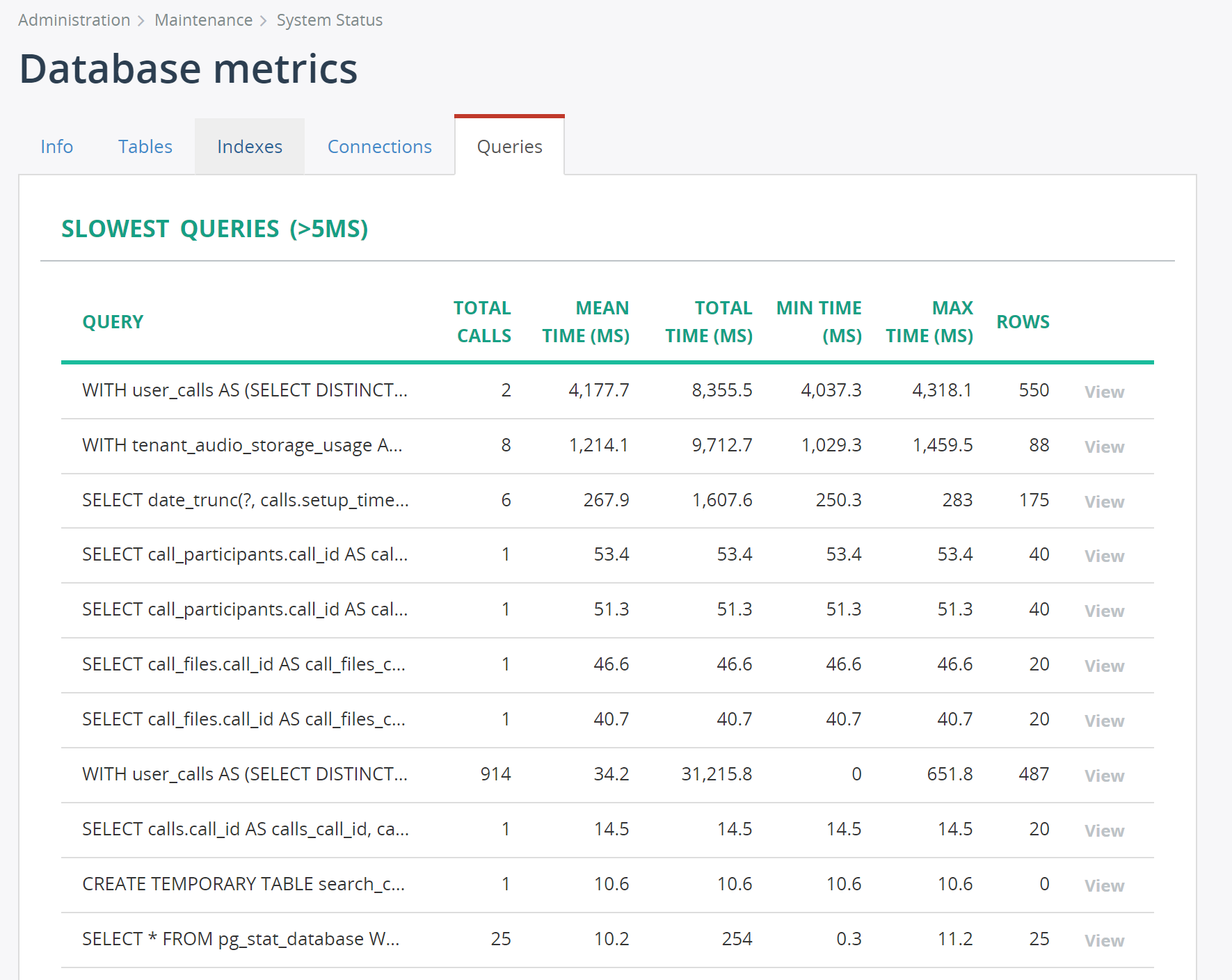Open the Info tab
Viewport: 1232px width, 980px height.
tap(57, 147)
